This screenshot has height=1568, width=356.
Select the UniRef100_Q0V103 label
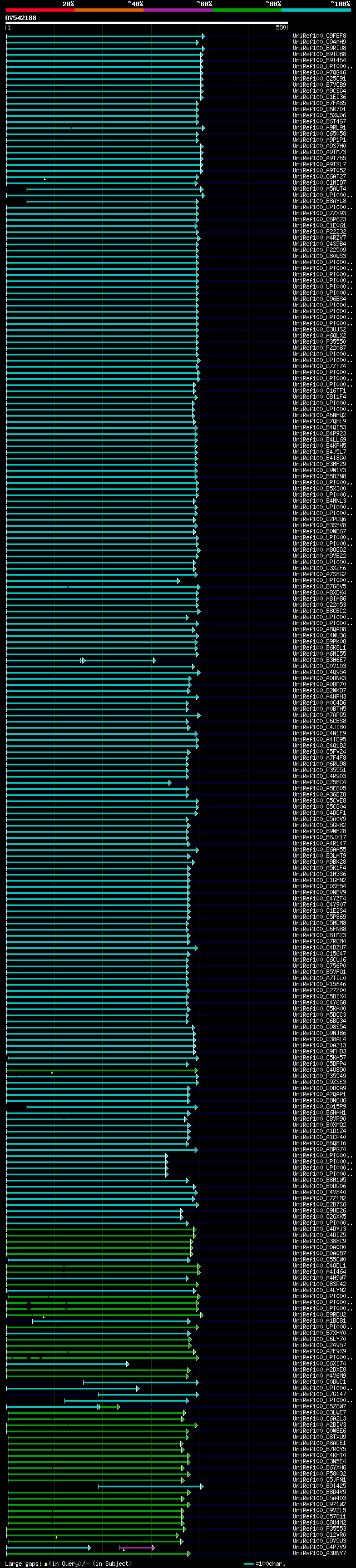pyautogui.click(x=319, y=666)
